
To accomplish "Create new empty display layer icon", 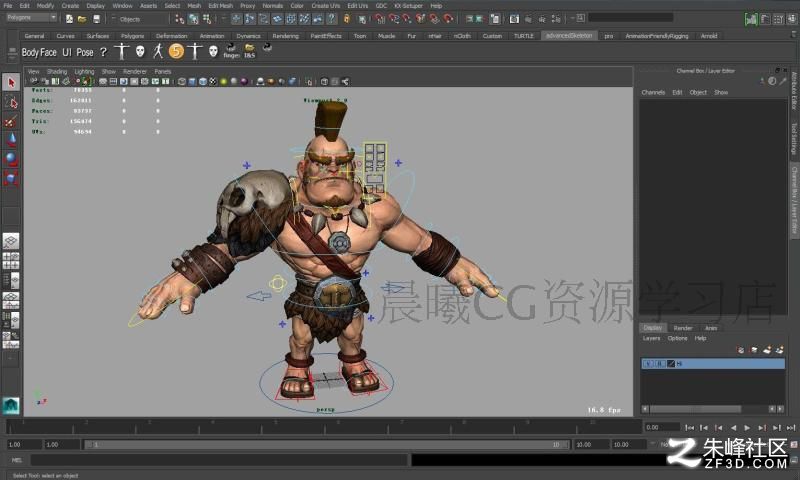I will [x=767, y=350].
